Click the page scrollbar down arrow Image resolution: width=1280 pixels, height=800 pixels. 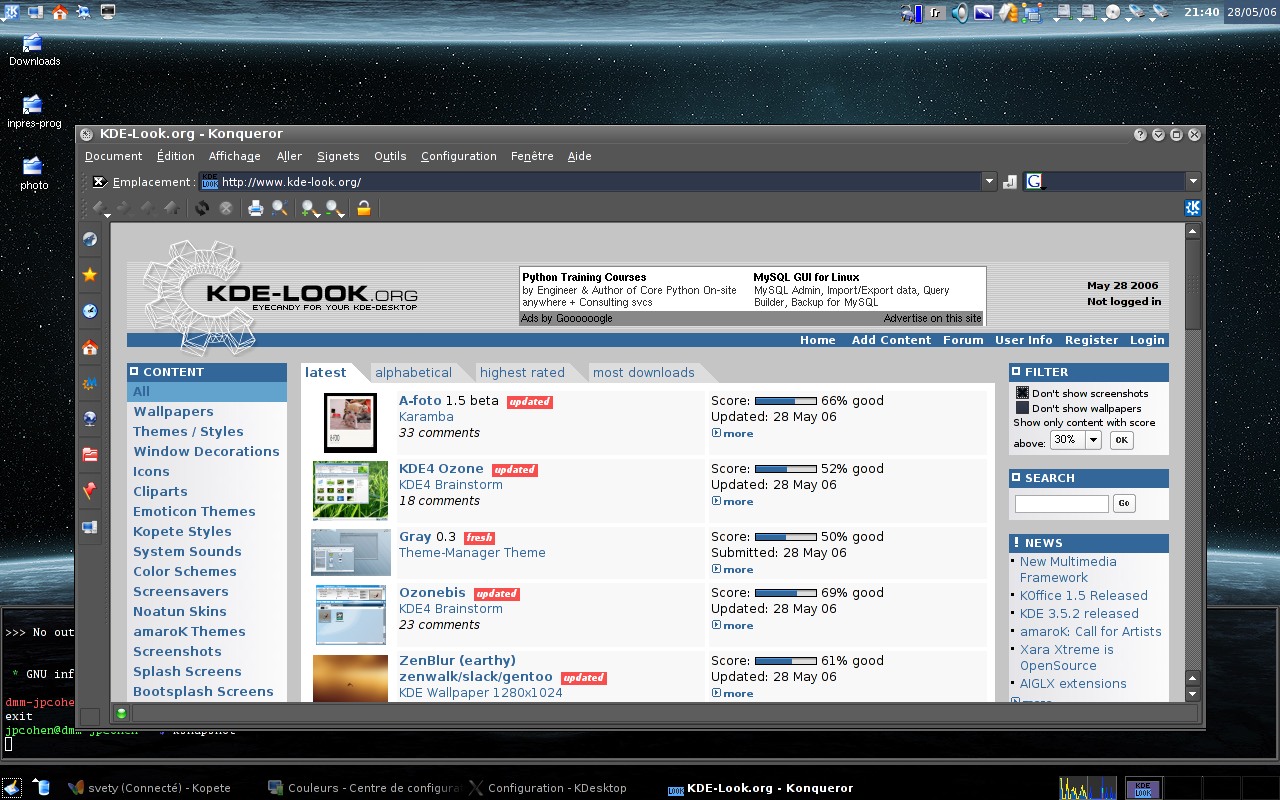(x=1192, y=693)
